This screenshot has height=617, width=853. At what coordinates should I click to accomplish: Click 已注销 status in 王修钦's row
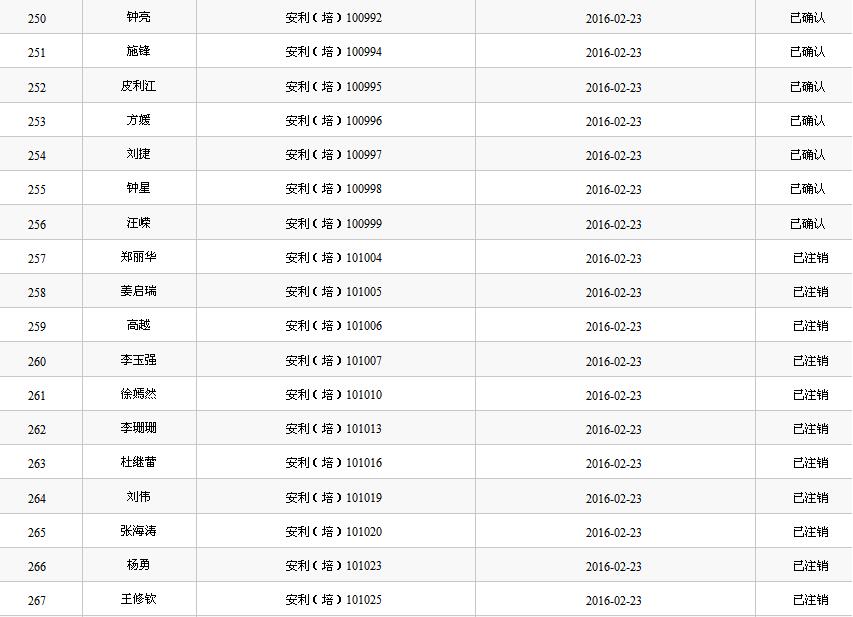point(810,600)
